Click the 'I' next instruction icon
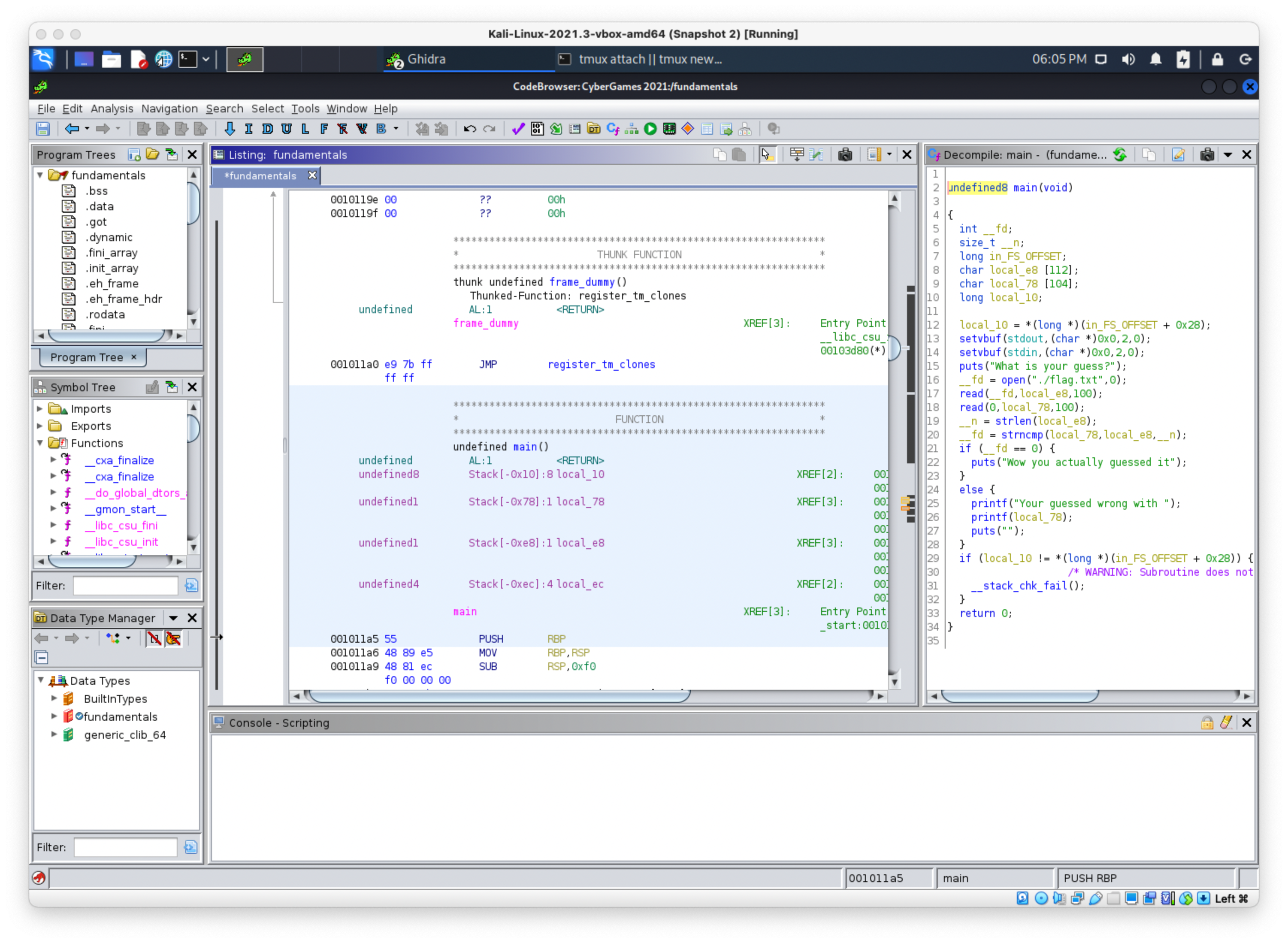Image resolution: width=1288 pixels, height=943 pixels. tap(249, 129)
